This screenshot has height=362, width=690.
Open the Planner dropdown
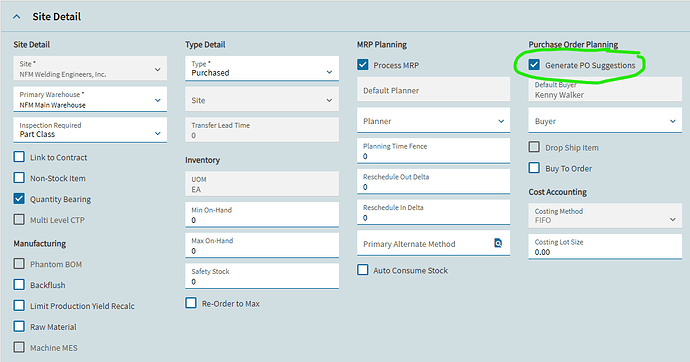click(x=433, y=121)
